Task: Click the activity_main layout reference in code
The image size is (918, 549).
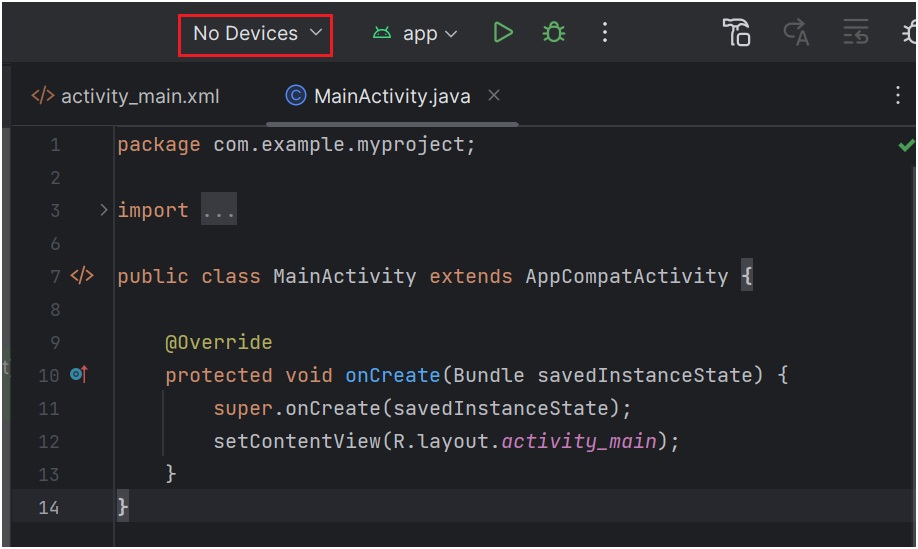Action: (x=579, y=441)
